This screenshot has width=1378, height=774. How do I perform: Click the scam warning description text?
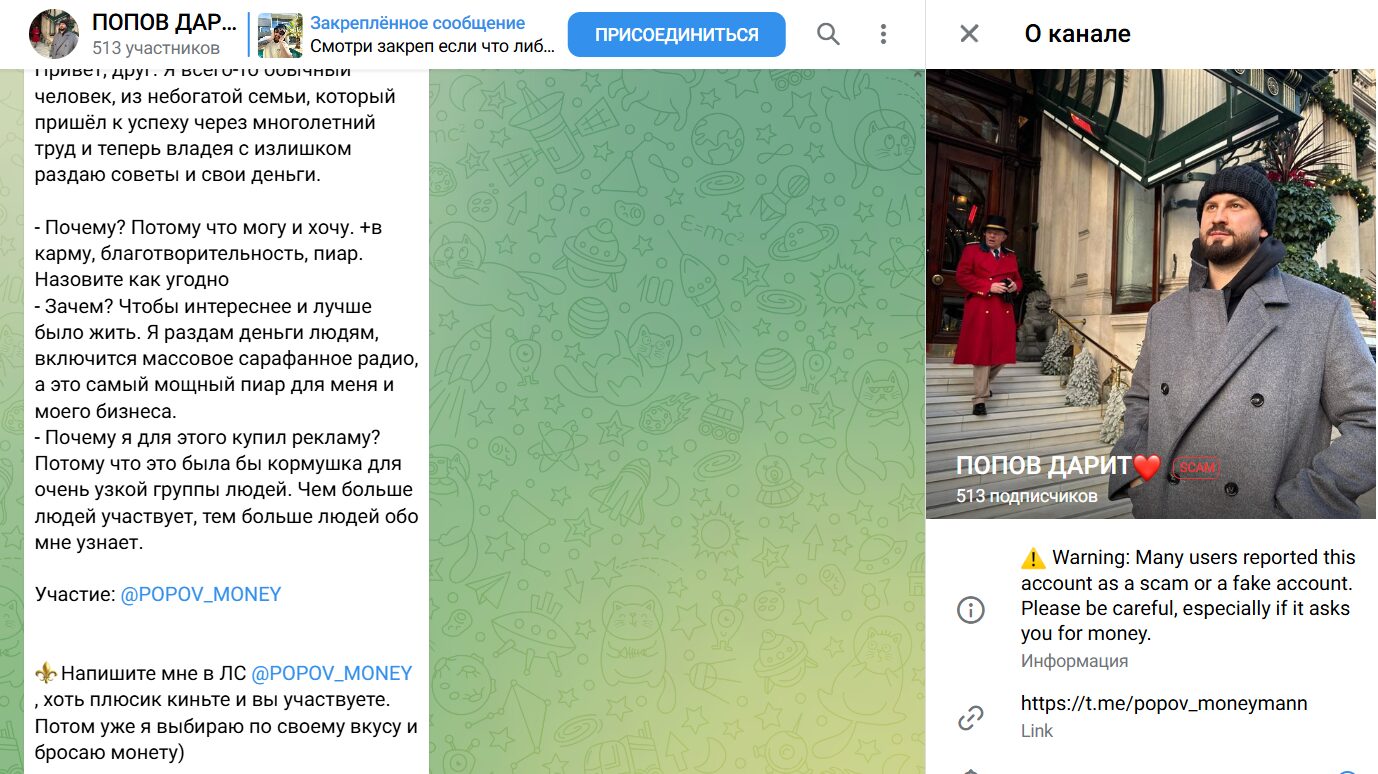tap(1187, 595)
